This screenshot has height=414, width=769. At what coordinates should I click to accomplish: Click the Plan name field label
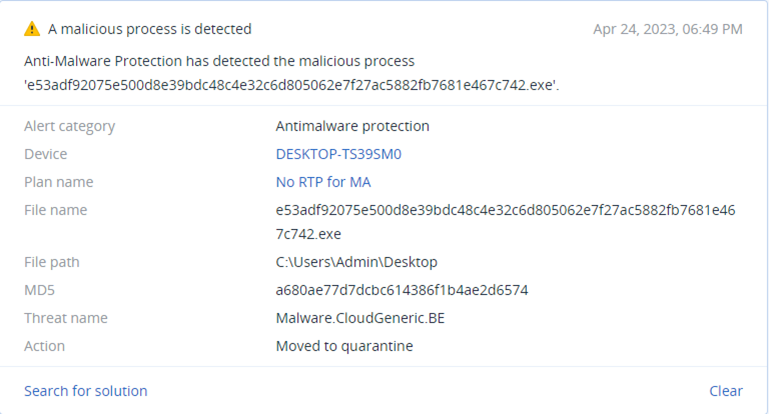pos(59,182)
